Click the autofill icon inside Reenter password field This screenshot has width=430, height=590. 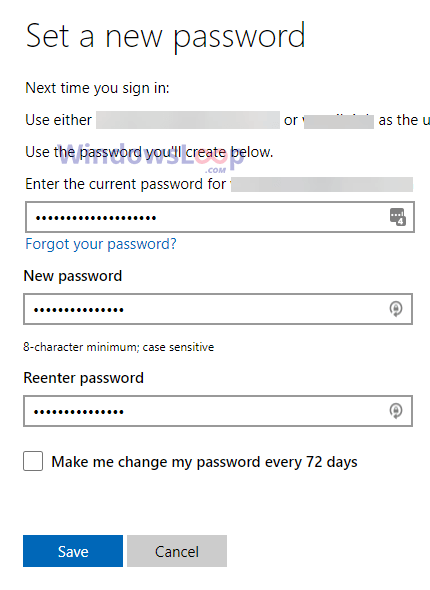coord(396,411)
